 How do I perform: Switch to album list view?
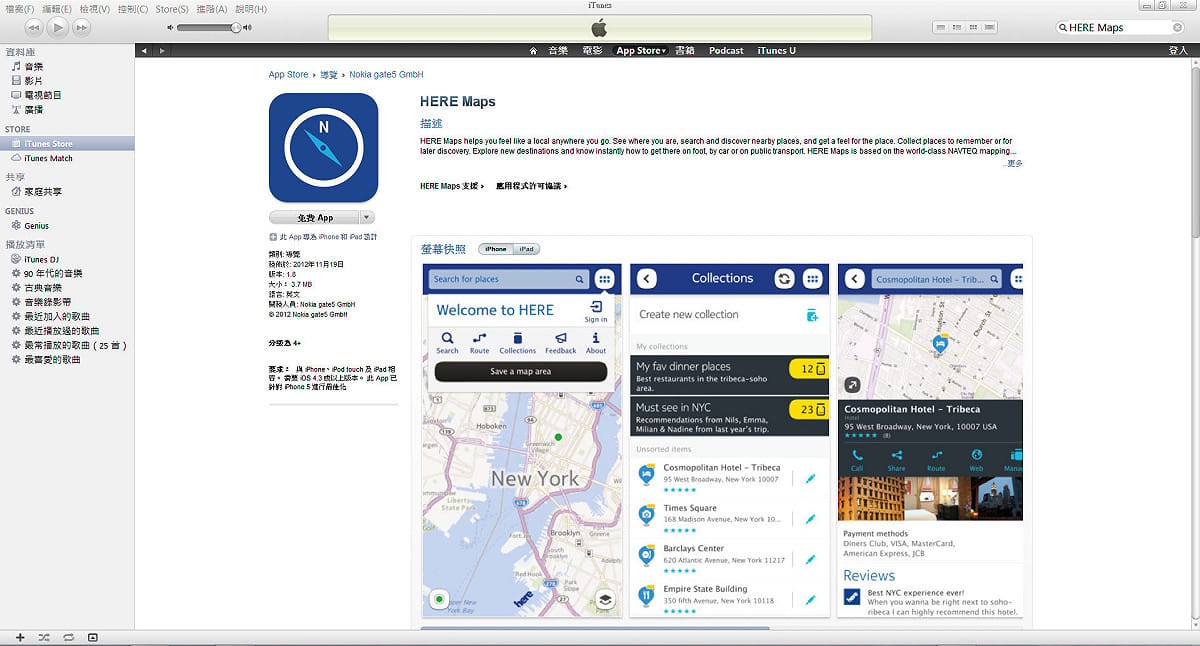(x=959, y=27)
